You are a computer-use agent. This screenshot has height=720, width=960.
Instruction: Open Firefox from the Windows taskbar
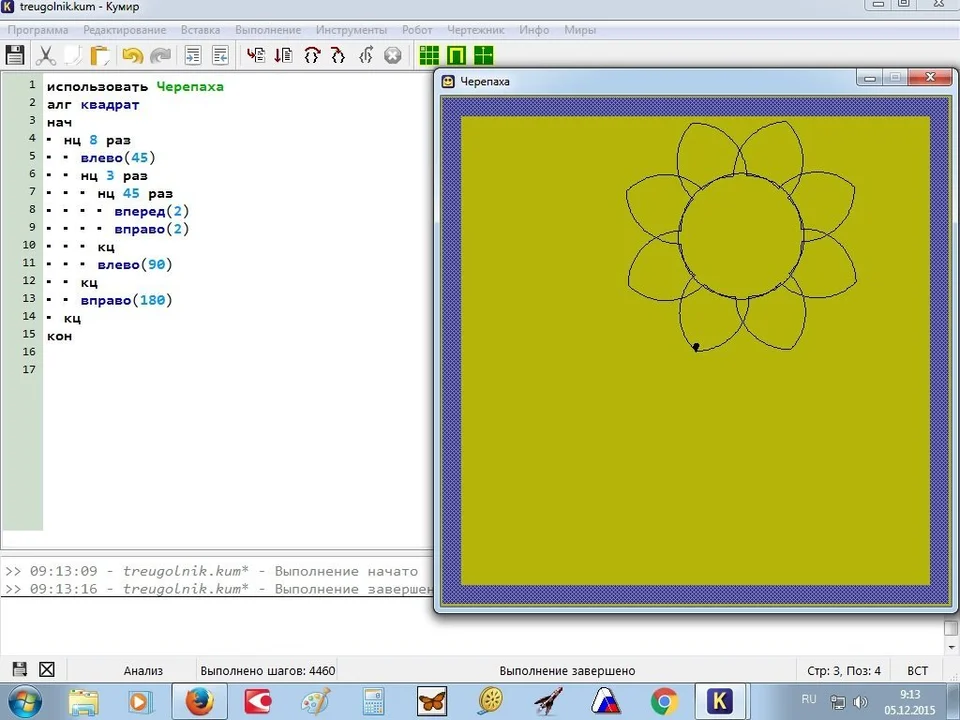click(200, 701)
